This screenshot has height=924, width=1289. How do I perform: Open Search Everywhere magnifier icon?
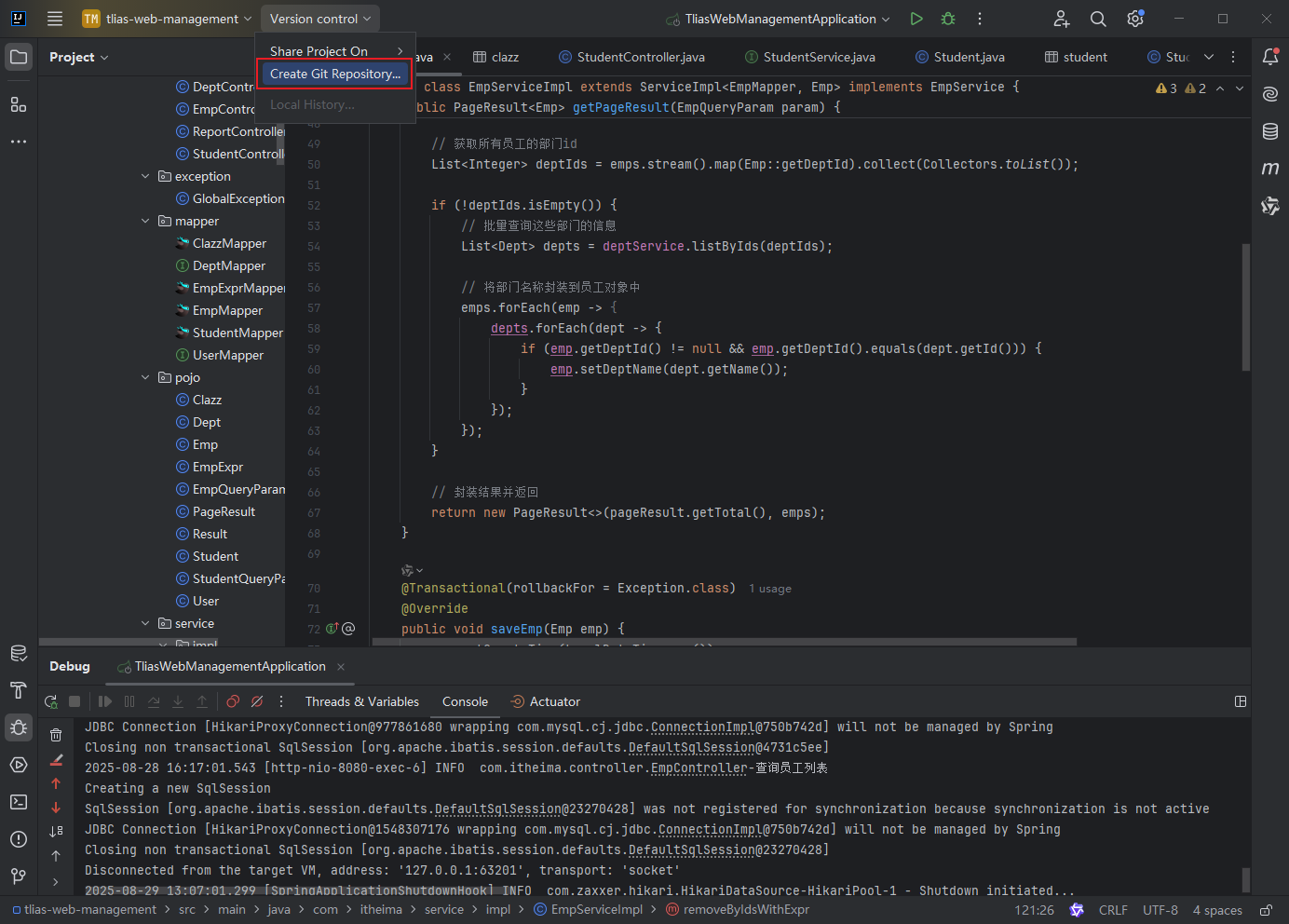coord(1098,19)
